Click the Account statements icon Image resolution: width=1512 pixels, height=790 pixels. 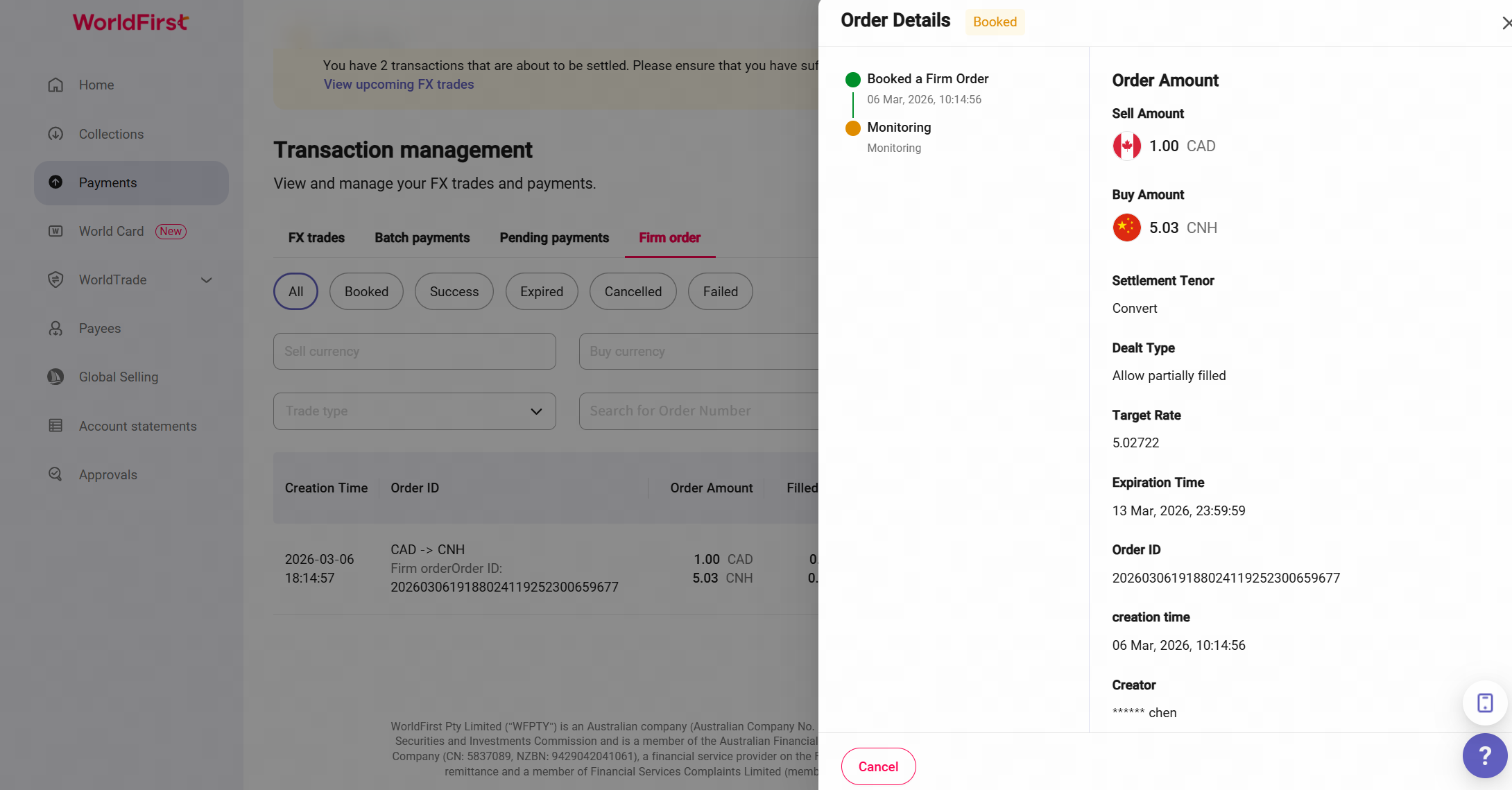[x=55, y=426]
